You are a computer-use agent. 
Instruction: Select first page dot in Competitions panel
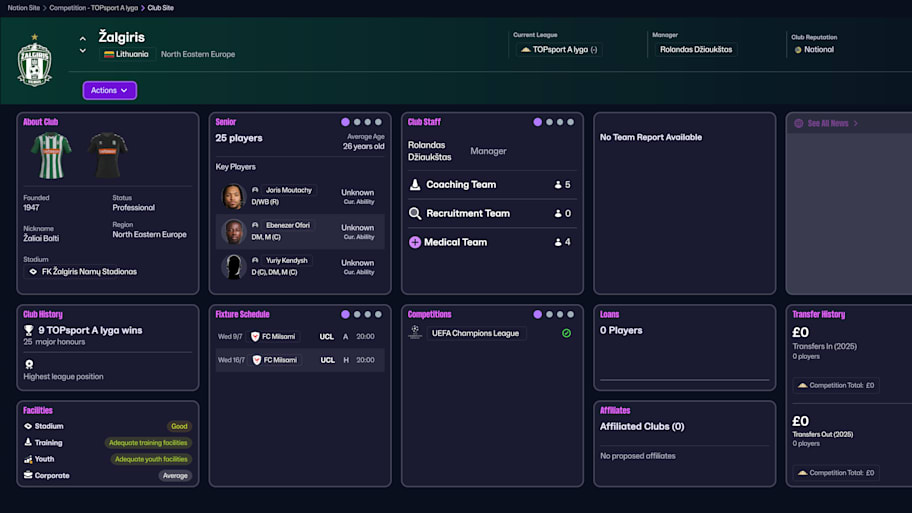[537, 315]
